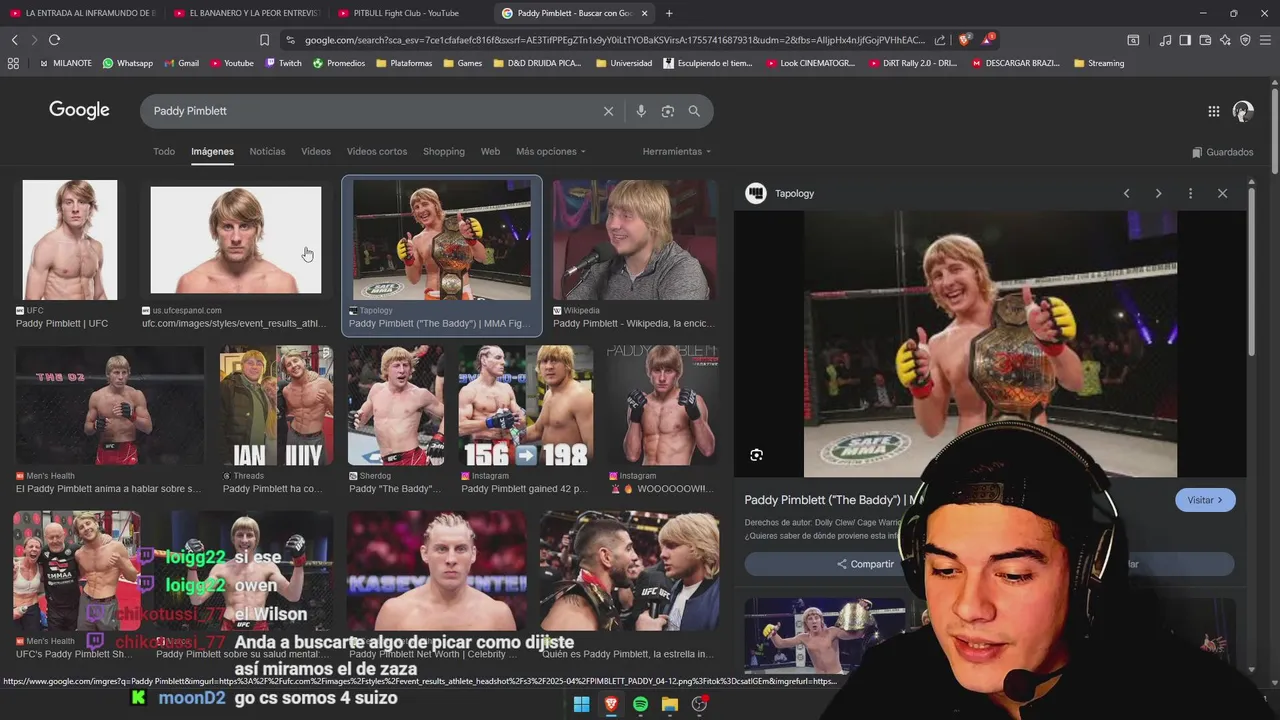The image size is (1280, 720).
Task: Open the Games bookmarks folder
Action: pos(463,63)
